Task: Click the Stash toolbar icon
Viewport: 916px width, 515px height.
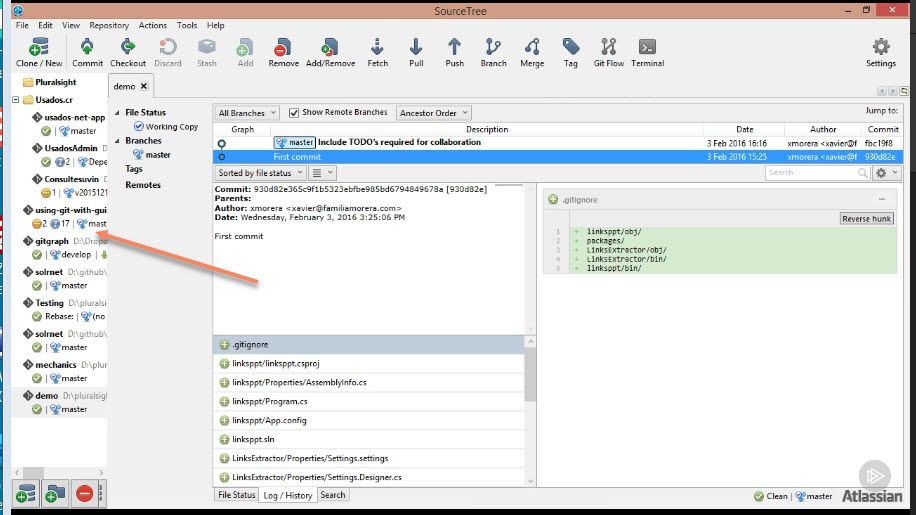Action: click(x=207, y=52)
